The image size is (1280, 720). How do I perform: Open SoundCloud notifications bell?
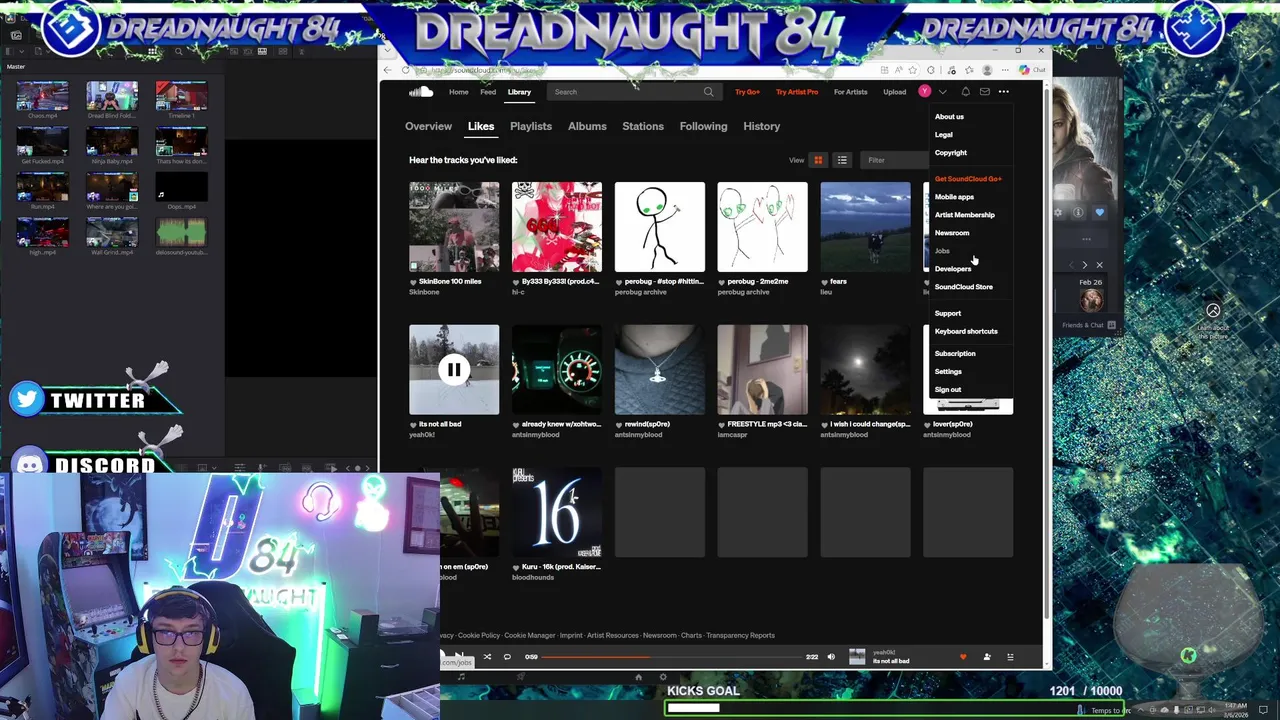click(965, 92)
